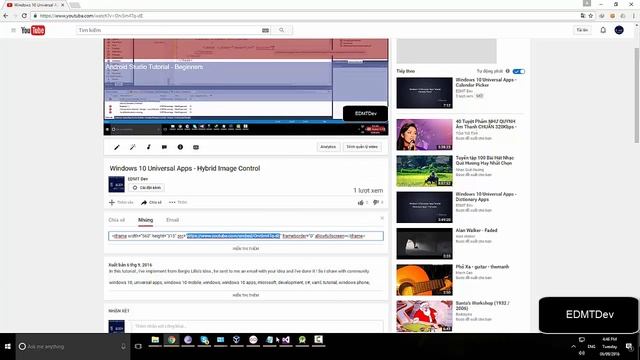Switch to the Email tab

(172, 220)
